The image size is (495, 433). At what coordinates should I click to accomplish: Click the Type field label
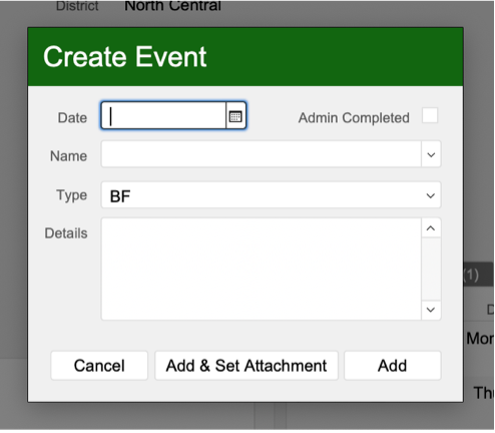click(72, 195)
